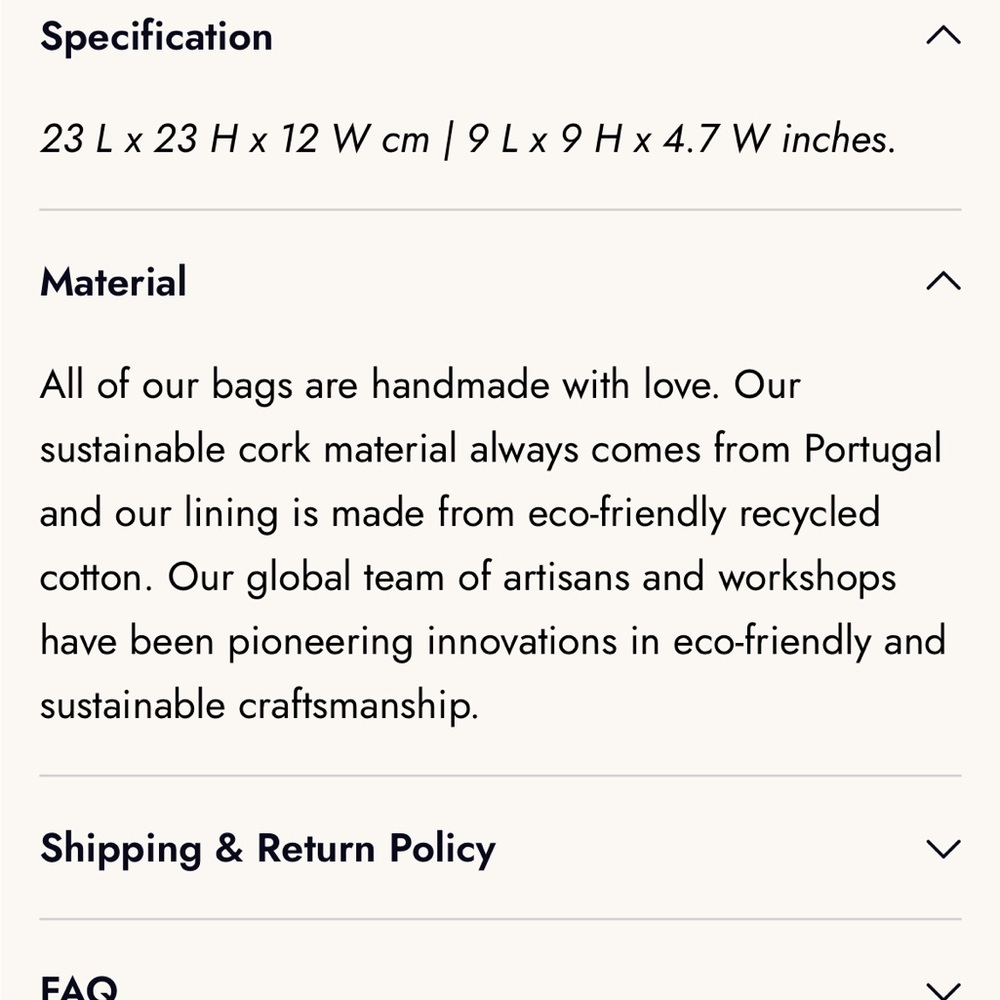
Task: Click the phrase eco-friendly recycled
Action: (704, 513)
